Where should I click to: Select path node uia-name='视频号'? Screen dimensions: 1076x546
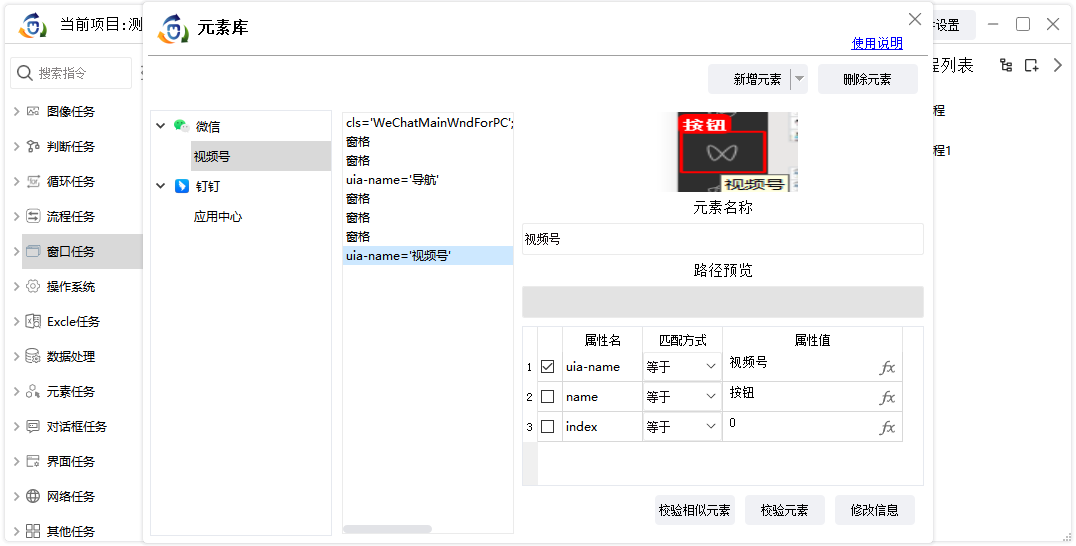[x=428, y=256]
